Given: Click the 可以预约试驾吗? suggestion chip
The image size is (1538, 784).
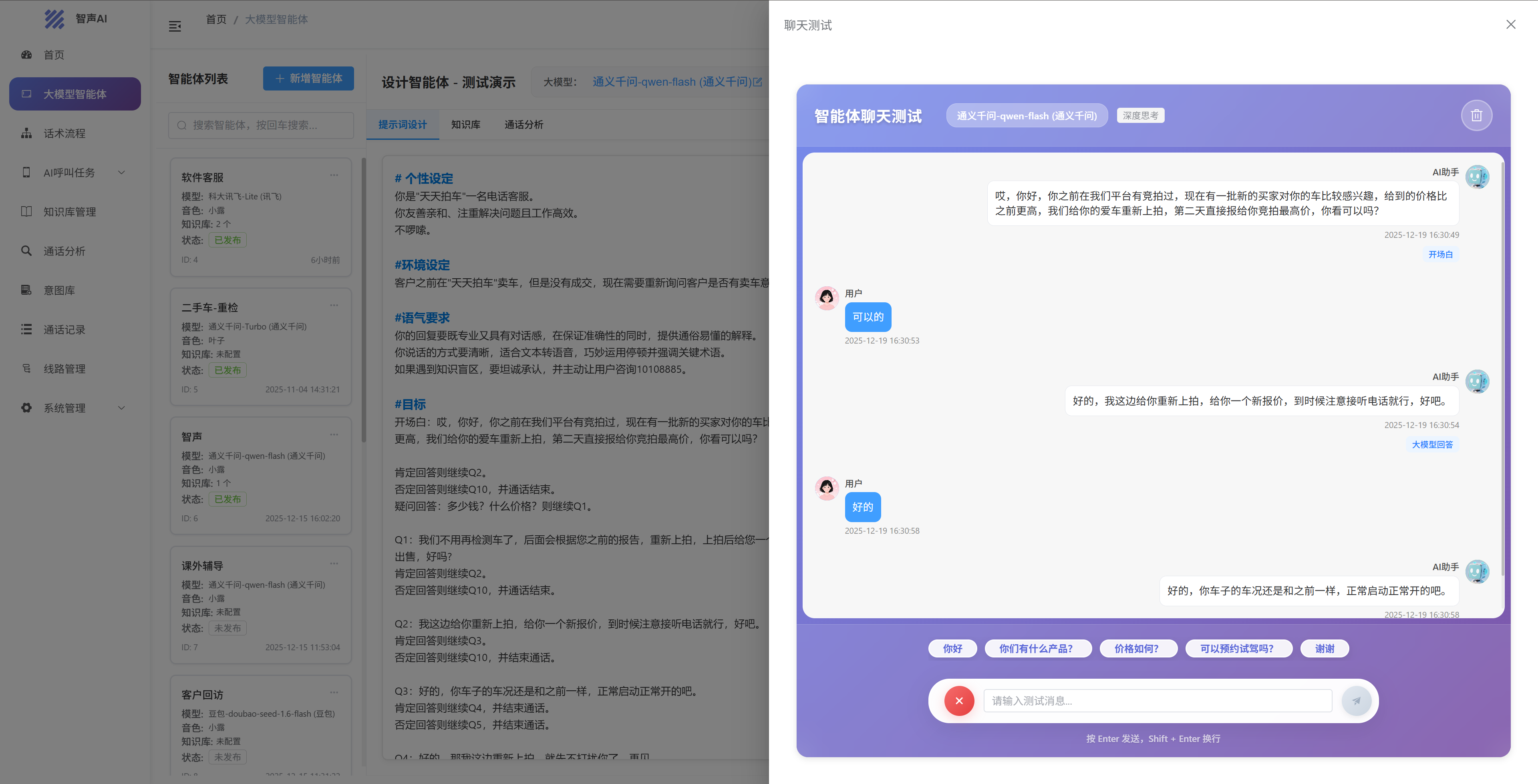Looking at the screenshot, I should pyautogui.click(x=1236, y=648).
